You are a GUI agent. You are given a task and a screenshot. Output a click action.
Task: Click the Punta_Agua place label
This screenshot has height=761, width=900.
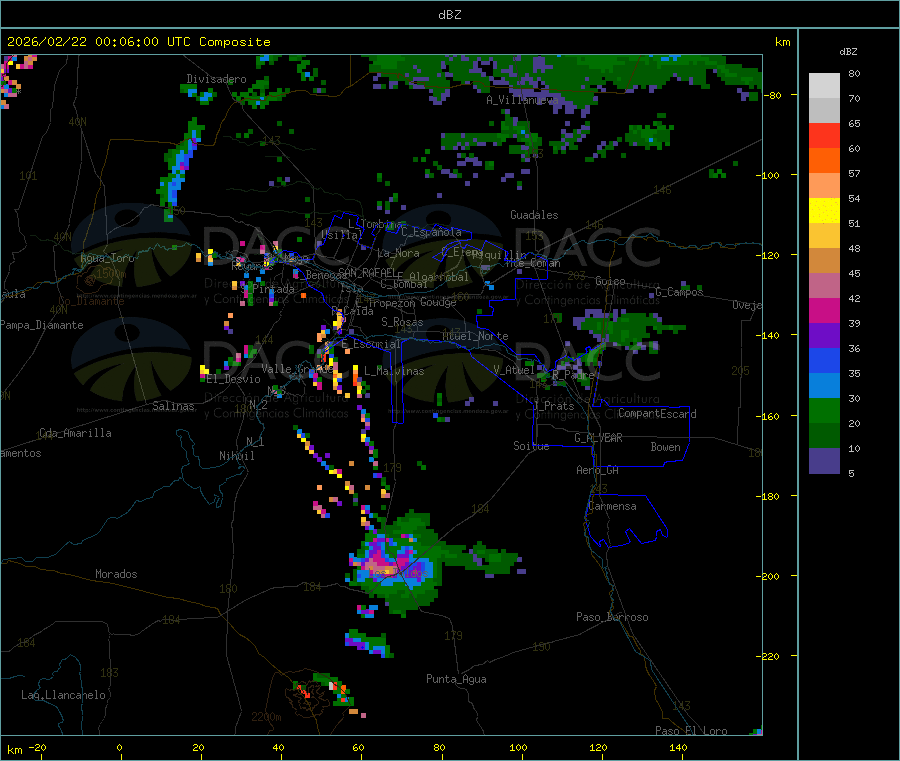[456, 679]
